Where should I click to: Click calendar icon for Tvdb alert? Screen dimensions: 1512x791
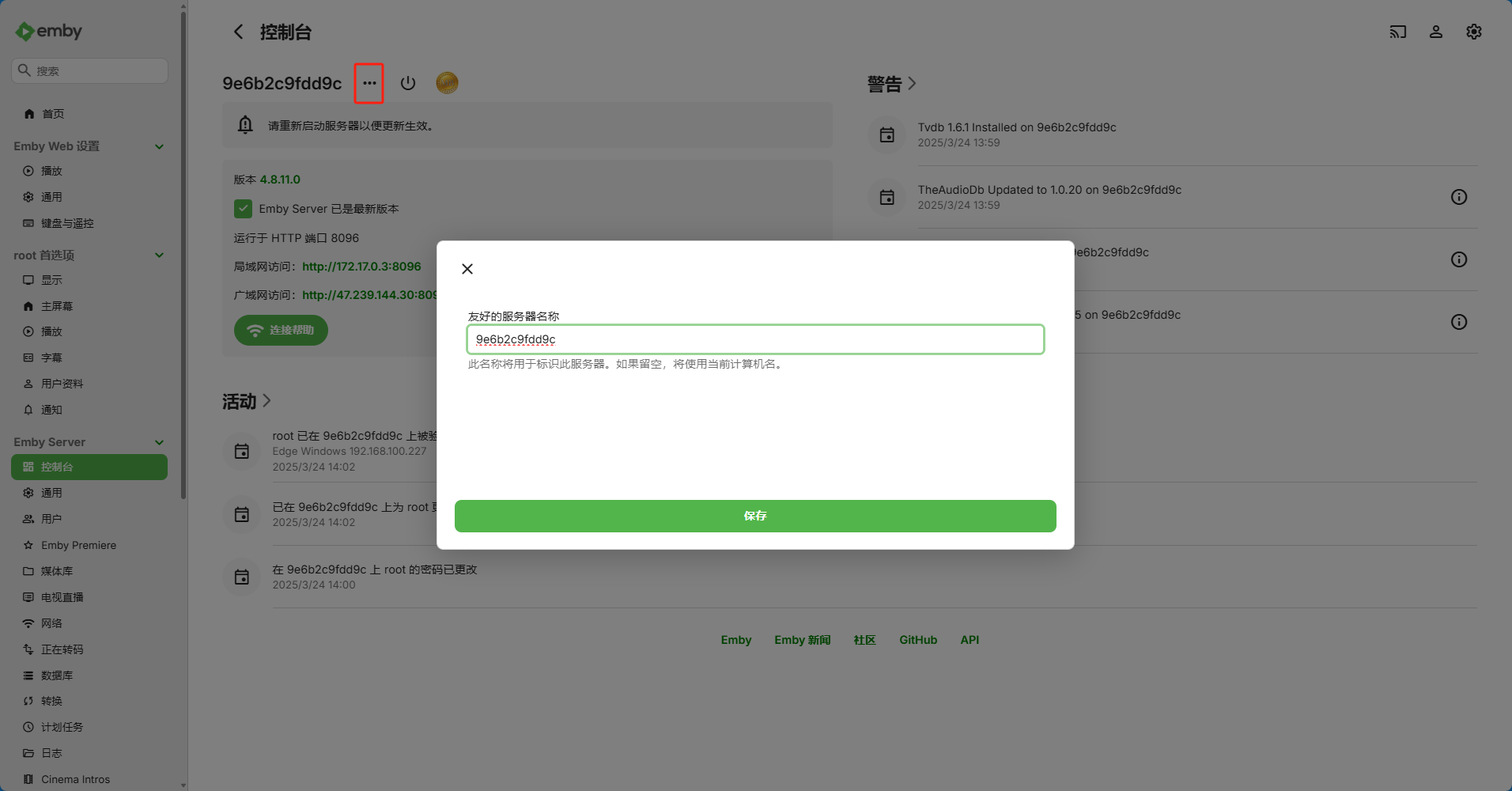[x=887, y=135]
